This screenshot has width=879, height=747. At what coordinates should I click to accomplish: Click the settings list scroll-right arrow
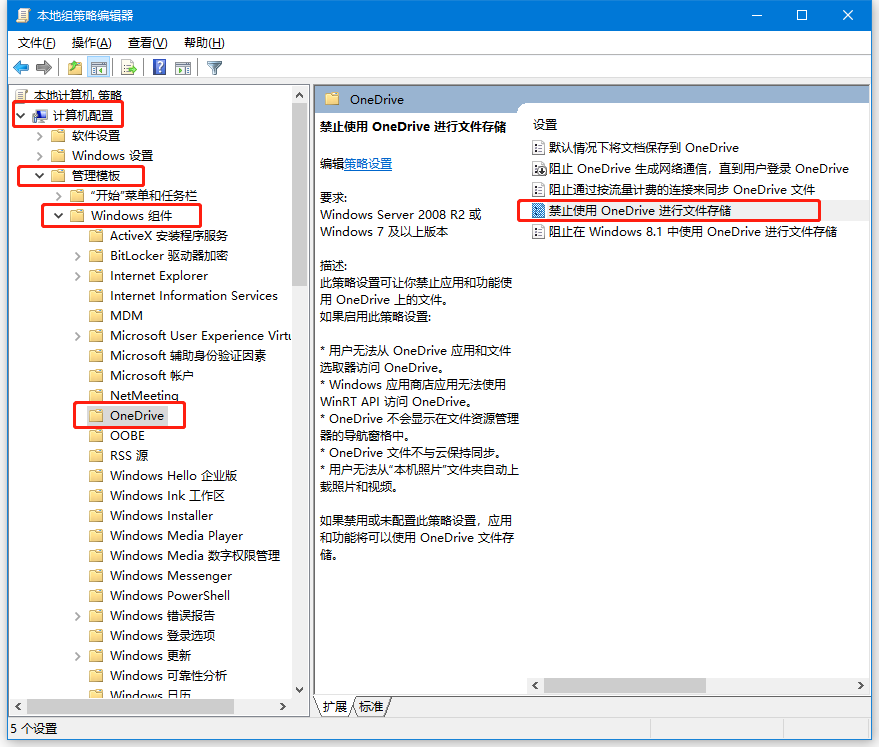click(x=861, y=685)
